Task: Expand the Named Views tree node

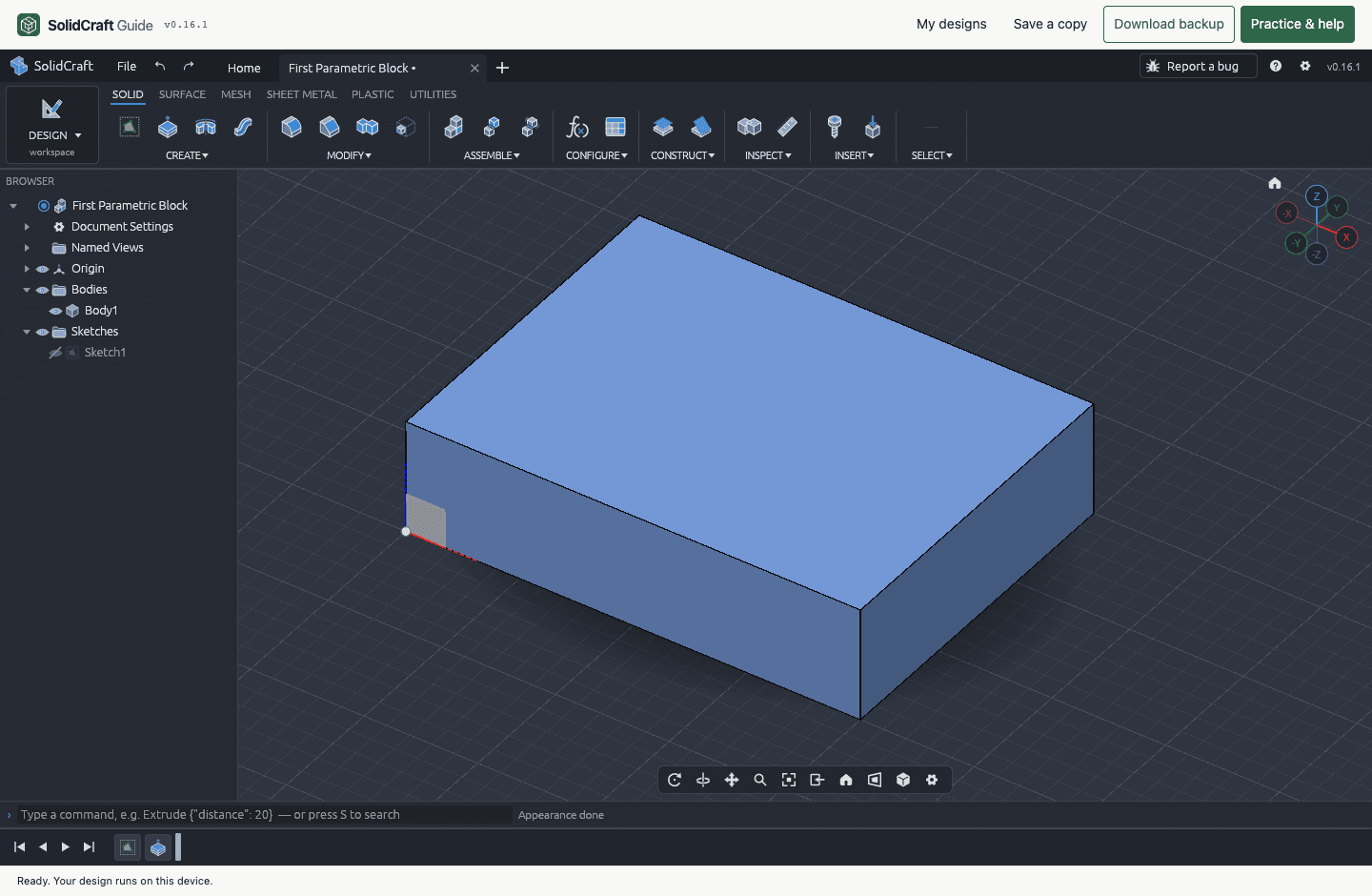Action: pos(27,248)
